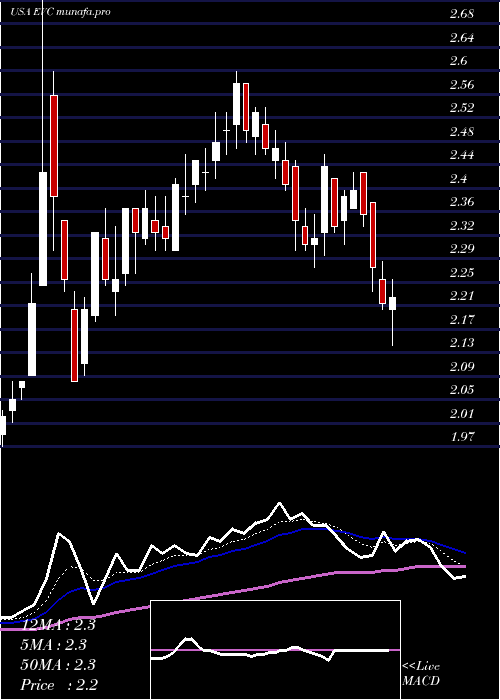Click the '<<Live MACD' label

(421, 674)
